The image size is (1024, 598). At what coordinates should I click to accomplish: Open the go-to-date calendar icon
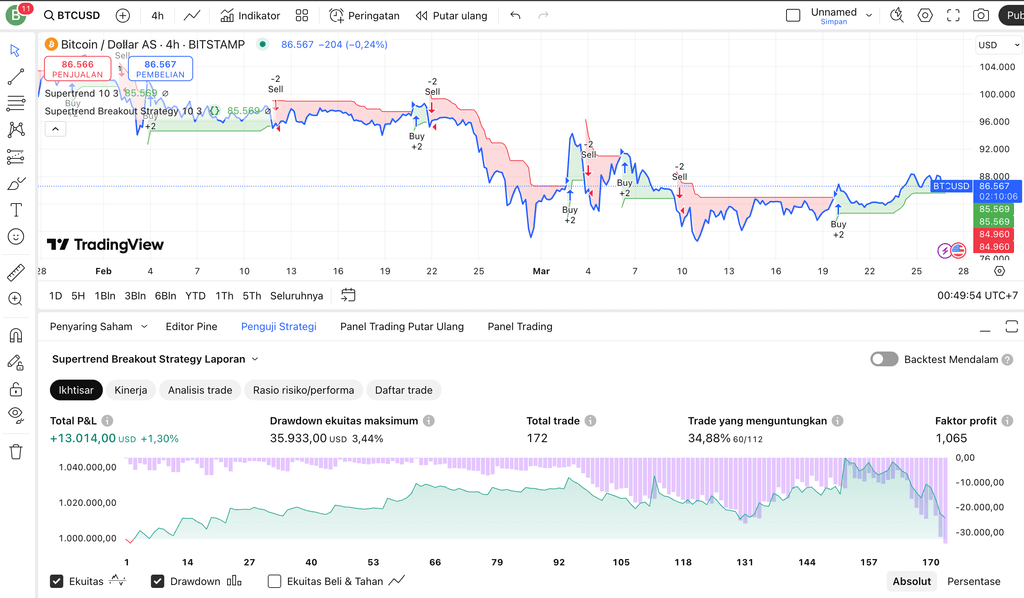(348, 295)
